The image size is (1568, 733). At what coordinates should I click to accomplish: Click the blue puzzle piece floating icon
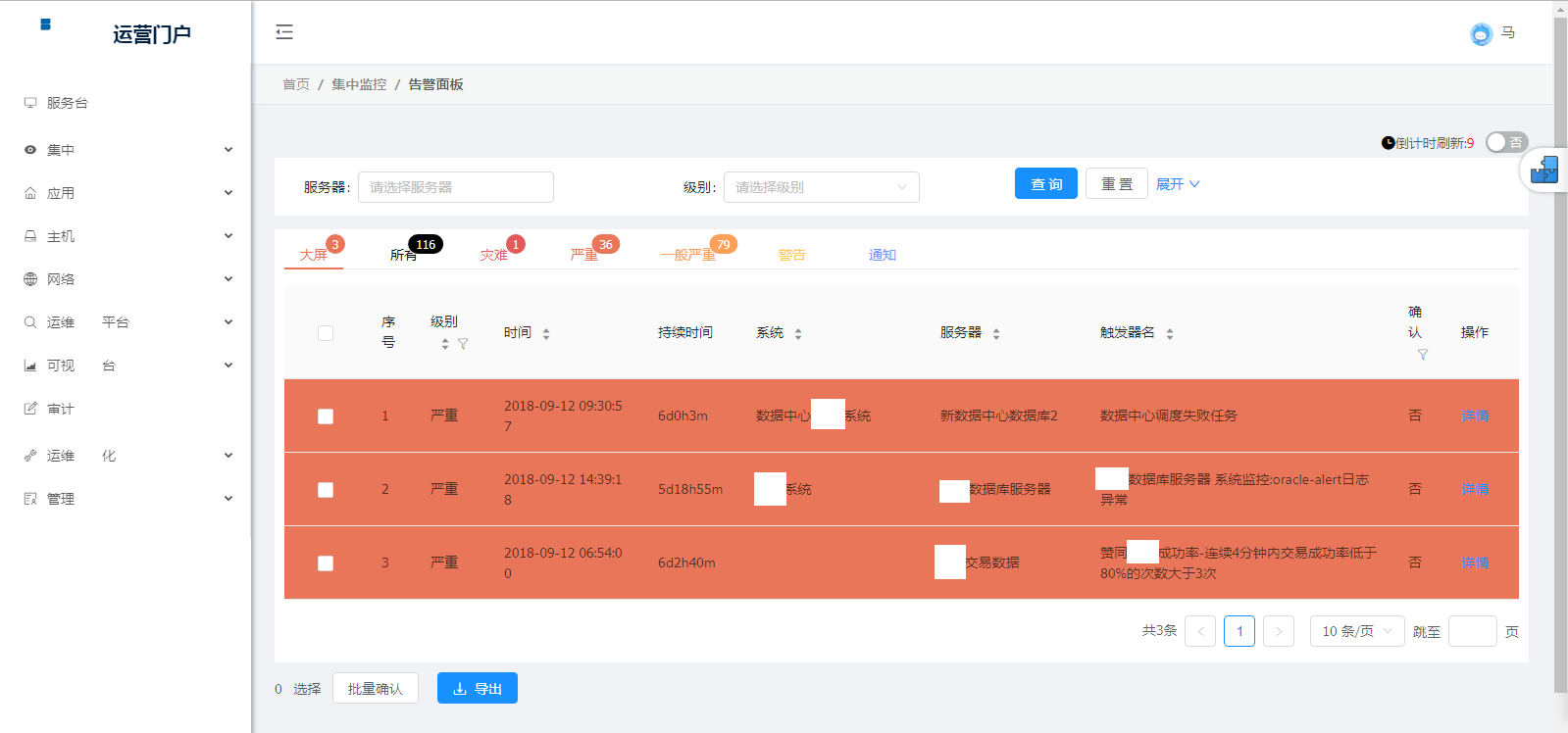coord(1544,171)
